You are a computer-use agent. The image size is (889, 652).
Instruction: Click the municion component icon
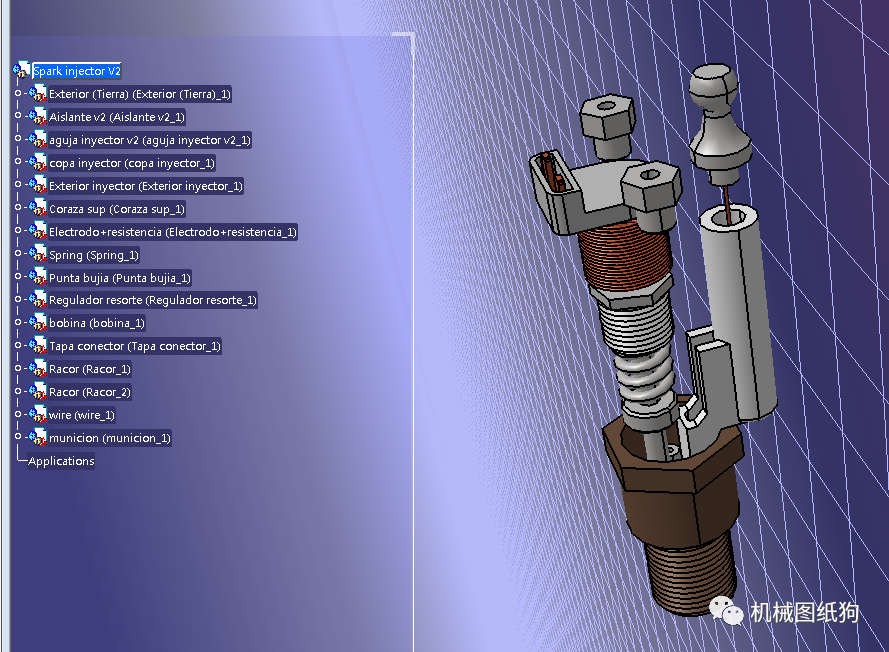(37, 437)
